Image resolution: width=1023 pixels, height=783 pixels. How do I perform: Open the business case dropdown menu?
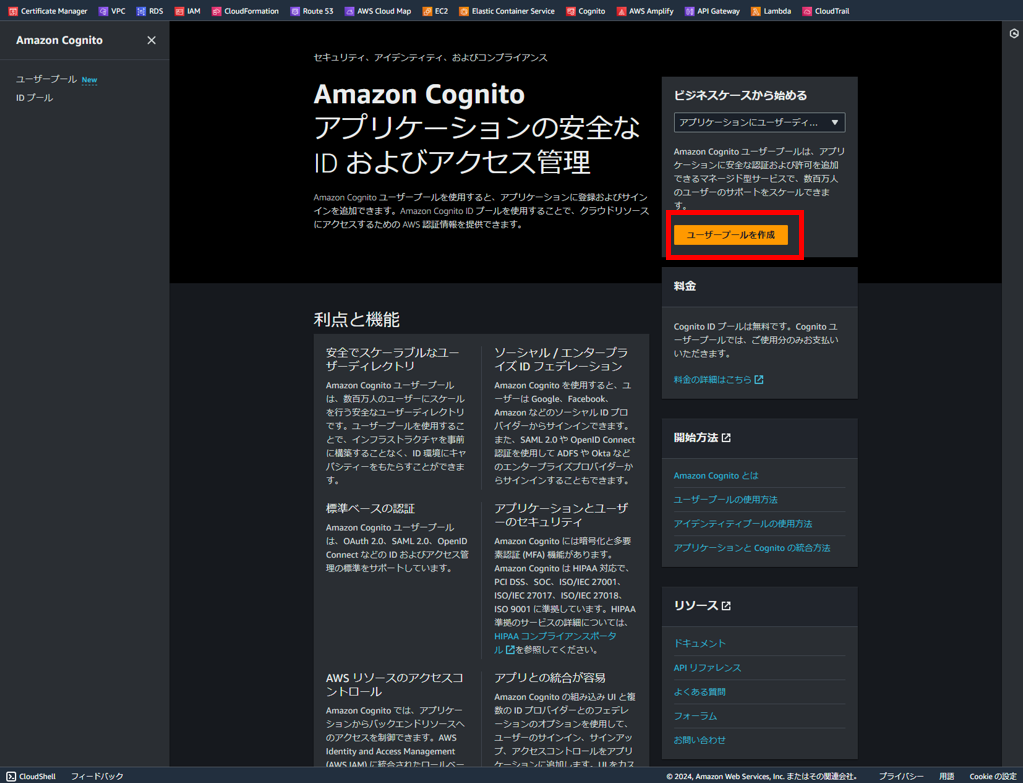758,122
